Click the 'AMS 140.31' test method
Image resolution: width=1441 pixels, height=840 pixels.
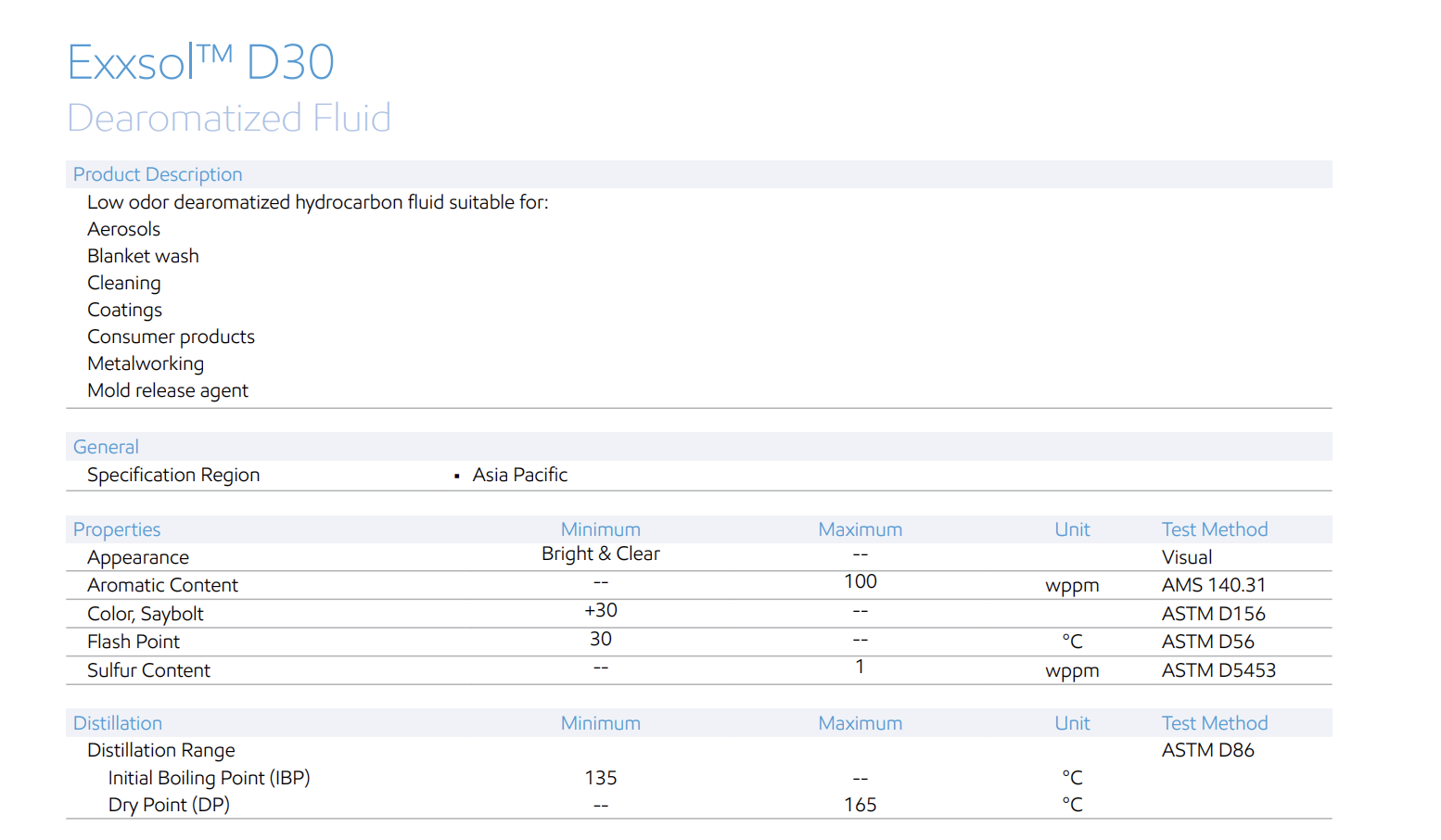1214,585
